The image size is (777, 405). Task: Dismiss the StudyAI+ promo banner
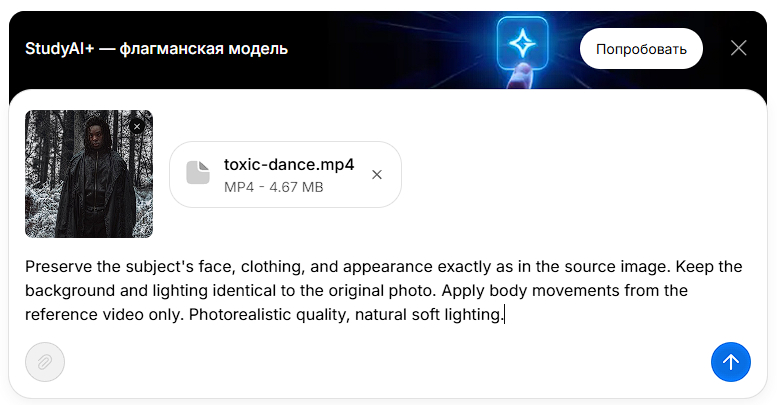(x=739, y=48)
